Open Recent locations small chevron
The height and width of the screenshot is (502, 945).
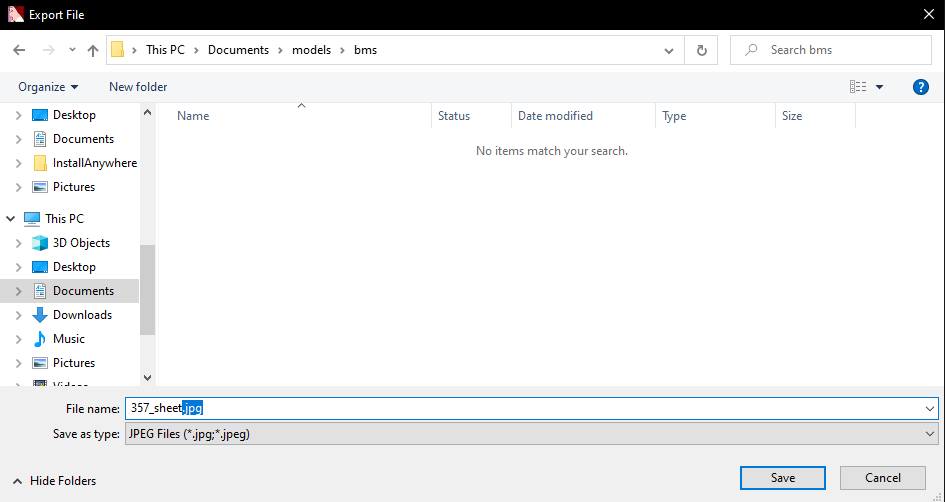pos(72,50)
